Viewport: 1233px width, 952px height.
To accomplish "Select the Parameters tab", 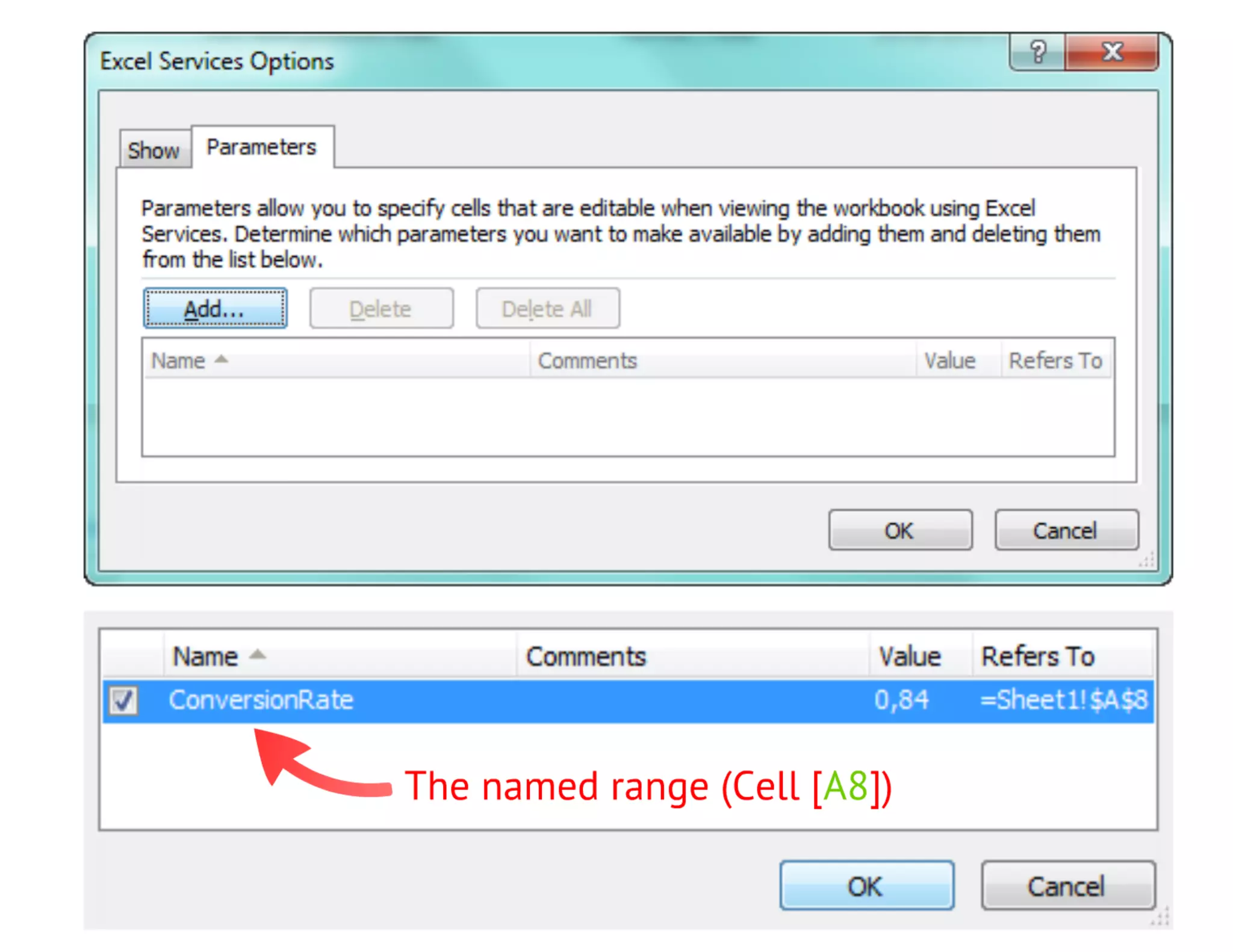I will [262, 147].
